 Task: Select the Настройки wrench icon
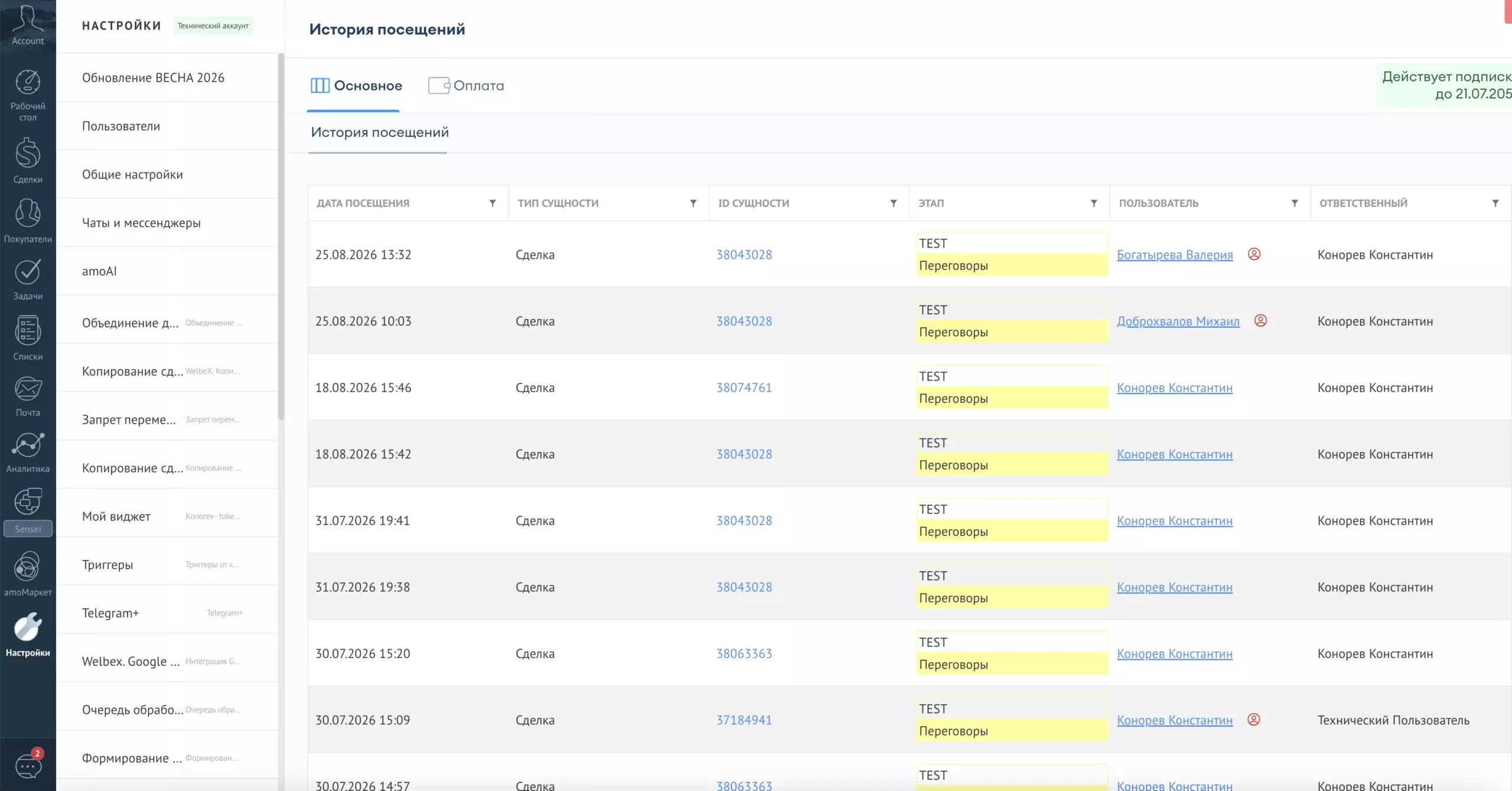tap(28, 627)
